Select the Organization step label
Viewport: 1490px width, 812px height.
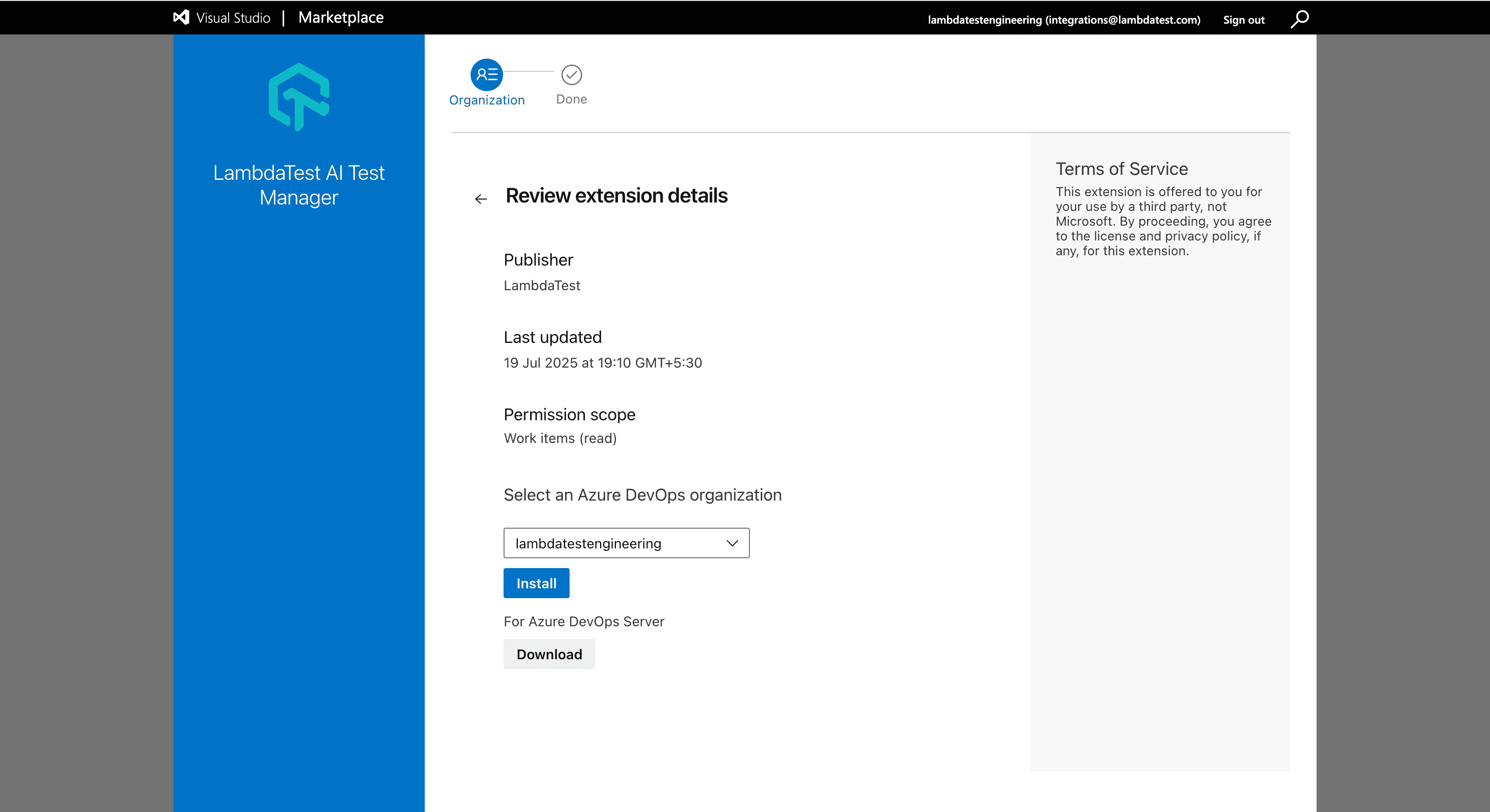click(486, 100)
